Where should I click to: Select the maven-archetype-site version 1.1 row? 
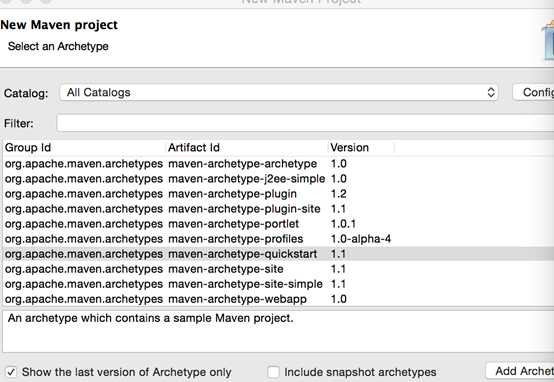pyautogui.click(x=278, y=269)
